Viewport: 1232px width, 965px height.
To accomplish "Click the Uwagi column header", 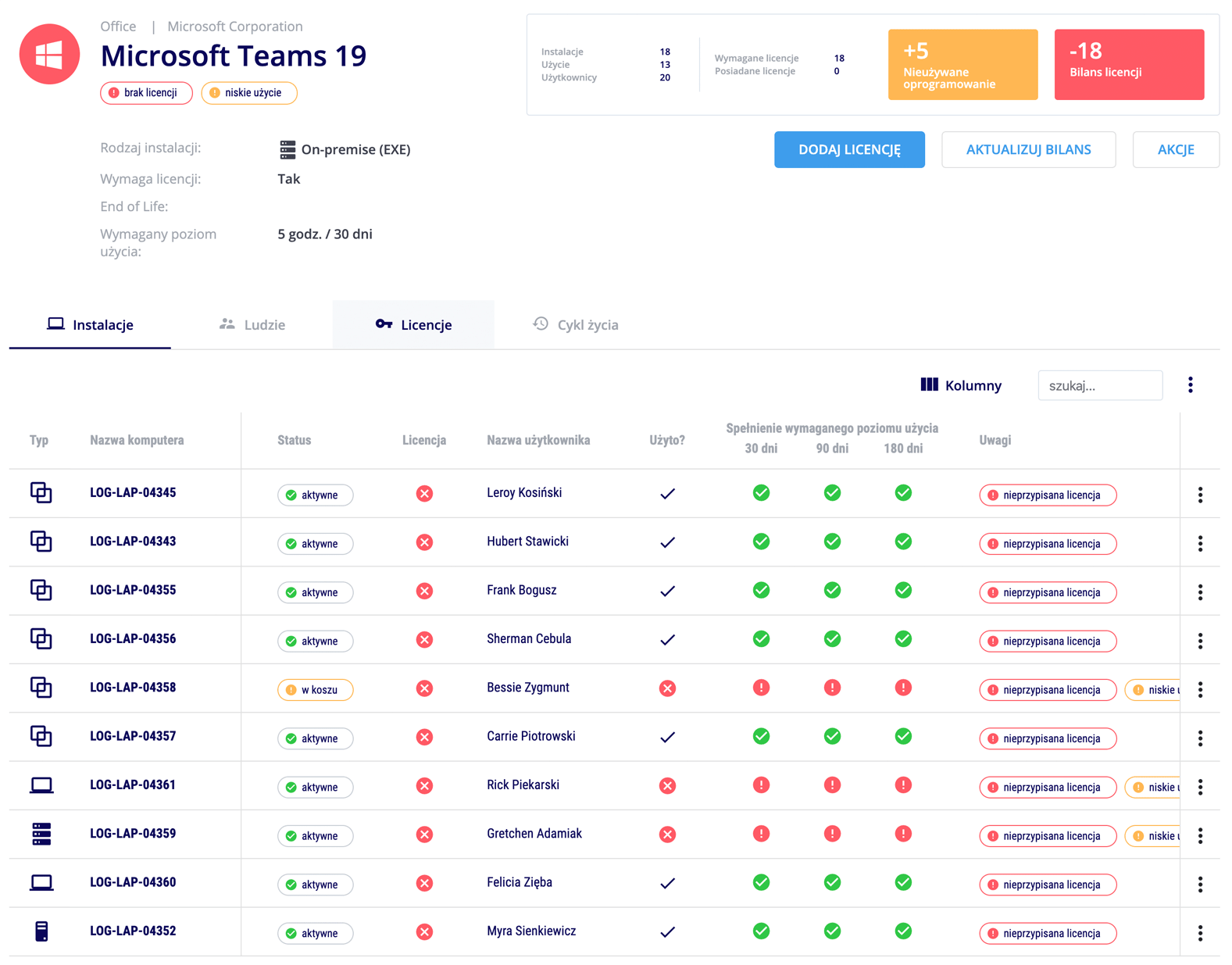I will pyautogui.click(x=995, y=441).
